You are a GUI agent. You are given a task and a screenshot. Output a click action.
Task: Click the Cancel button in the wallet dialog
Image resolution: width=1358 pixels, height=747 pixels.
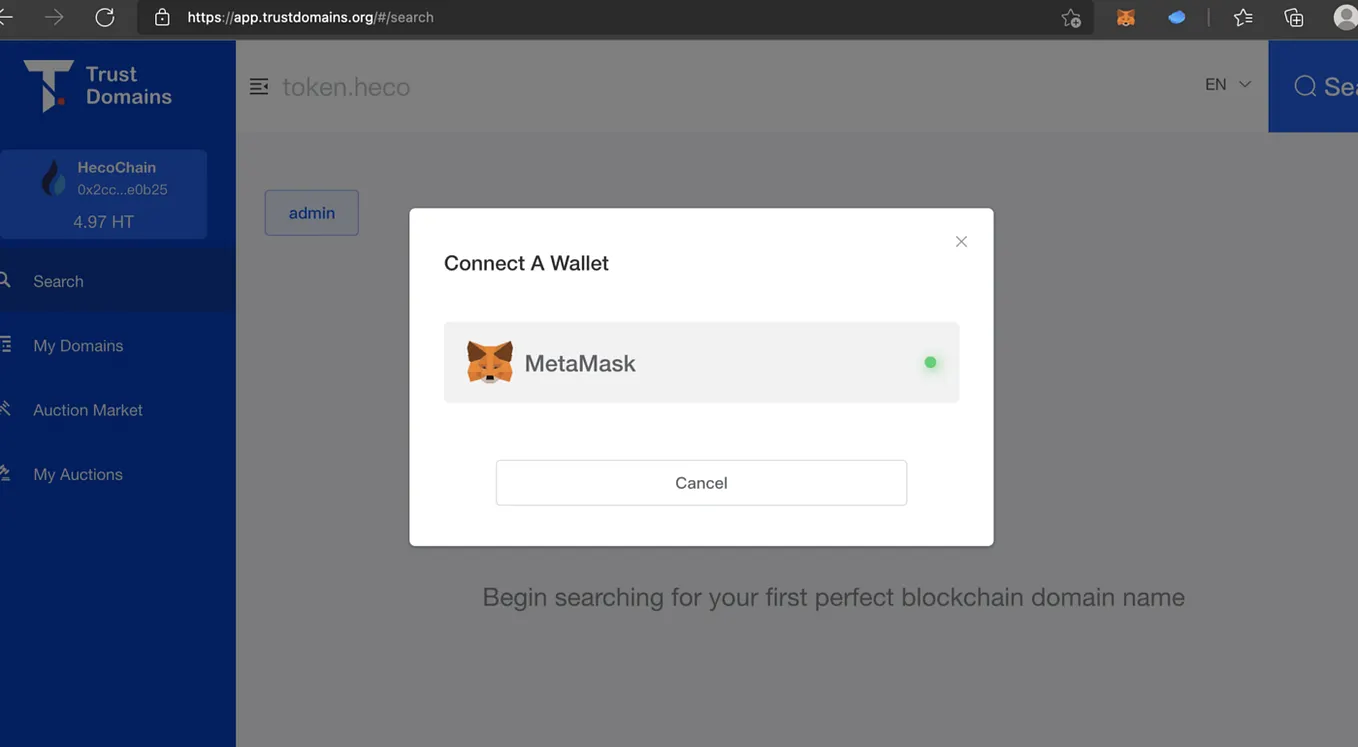700,482
